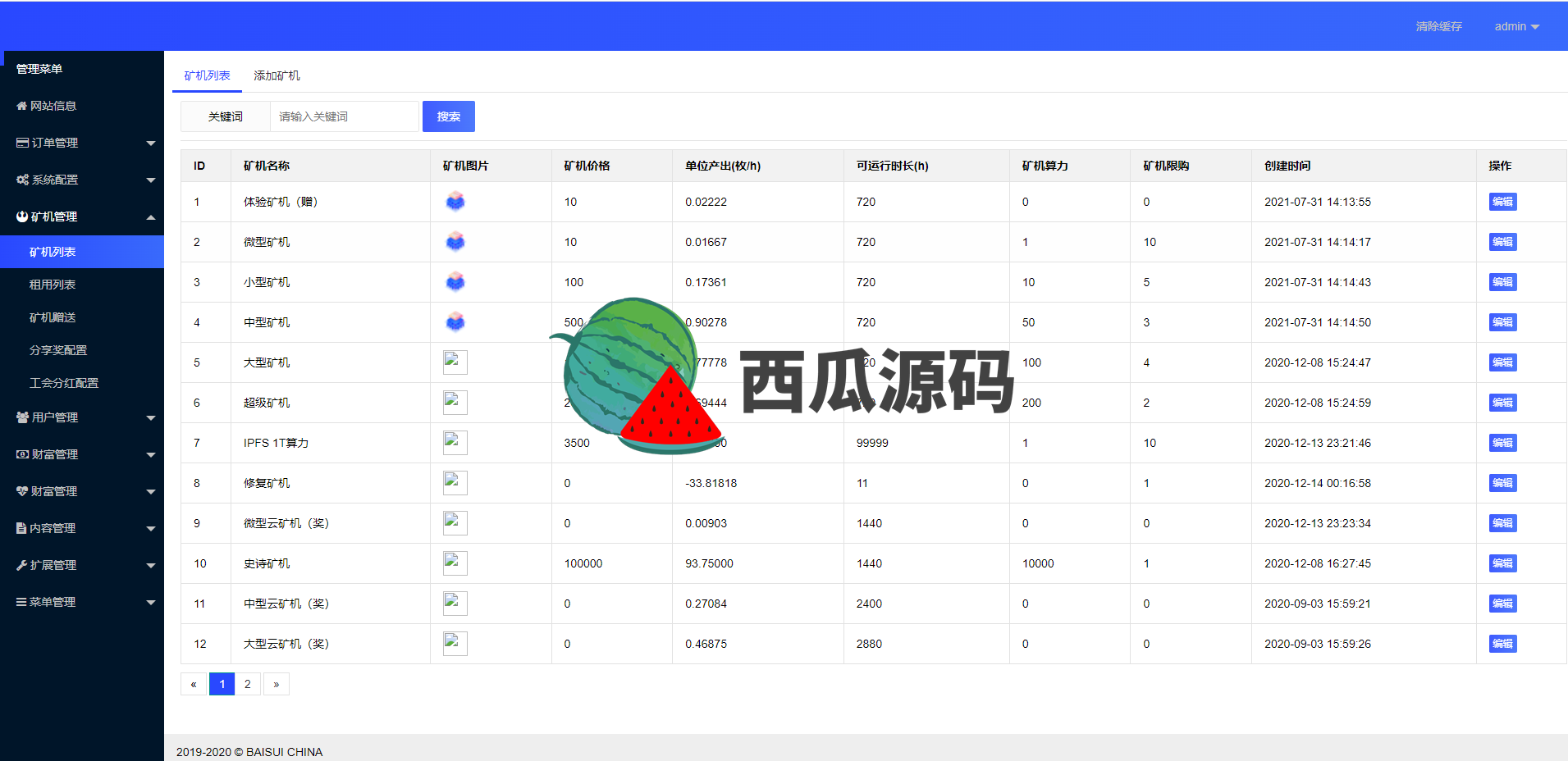1568x761 pixels.
Task: Edit the 大型云矿机（奖）row
Action: (x=1502, y=644)
